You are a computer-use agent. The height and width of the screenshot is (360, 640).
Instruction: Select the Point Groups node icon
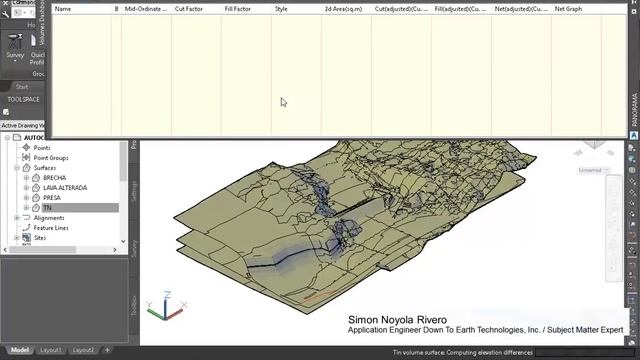27,158
